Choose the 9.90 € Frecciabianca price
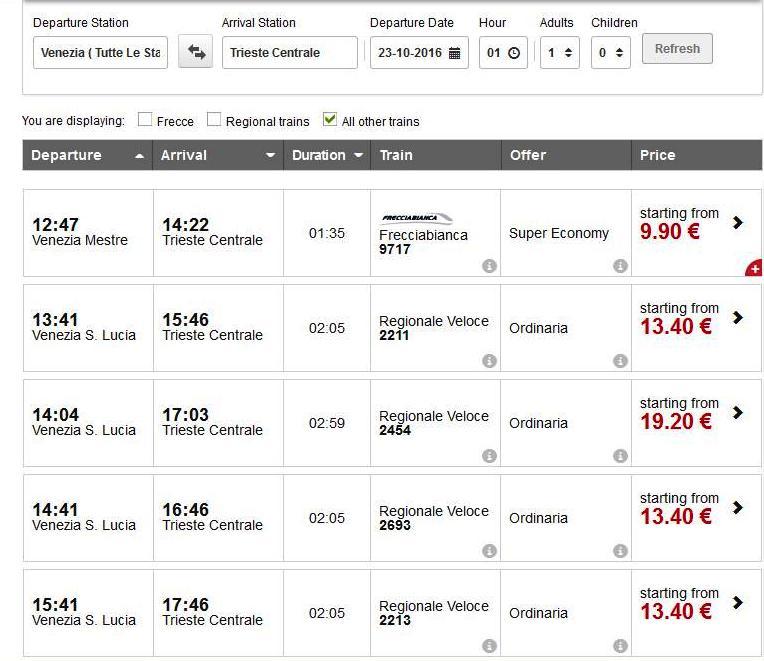Viewport: 764px width, 661px height. [738, 222]
